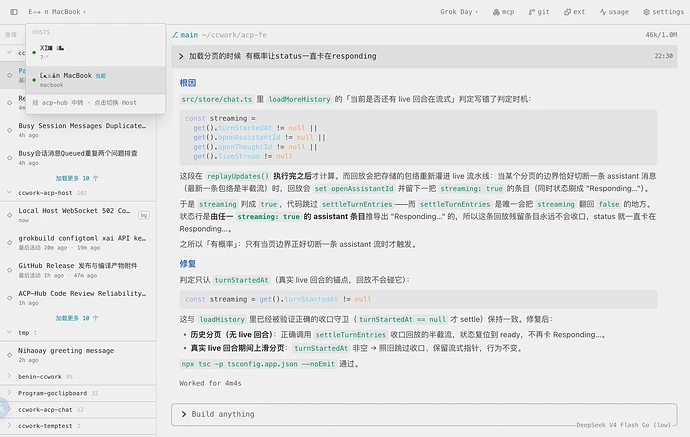The height and width of the screenshot is (437, 690).
Task: Open the mcp panel
Action: coord(503,12)
